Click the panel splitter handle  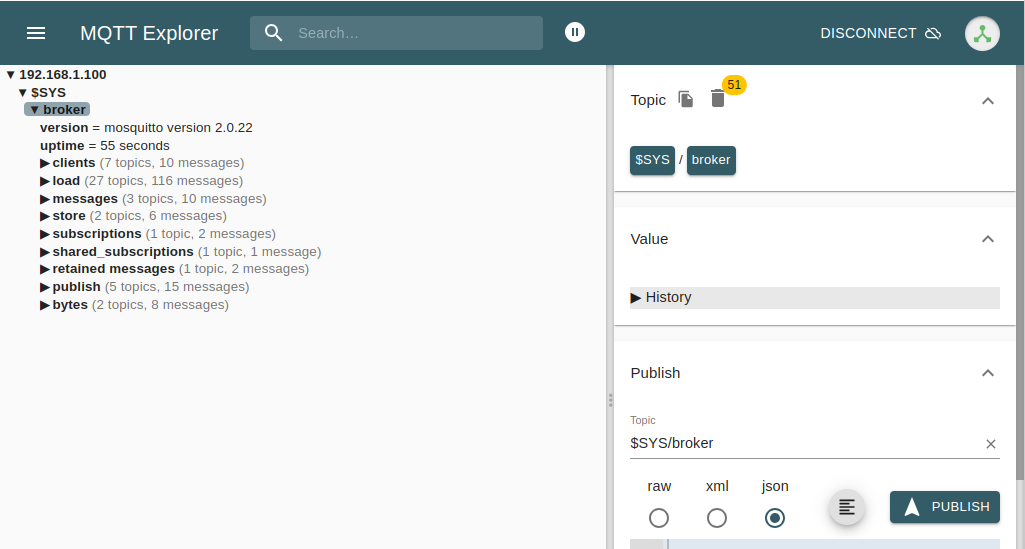tap(611, 401)
